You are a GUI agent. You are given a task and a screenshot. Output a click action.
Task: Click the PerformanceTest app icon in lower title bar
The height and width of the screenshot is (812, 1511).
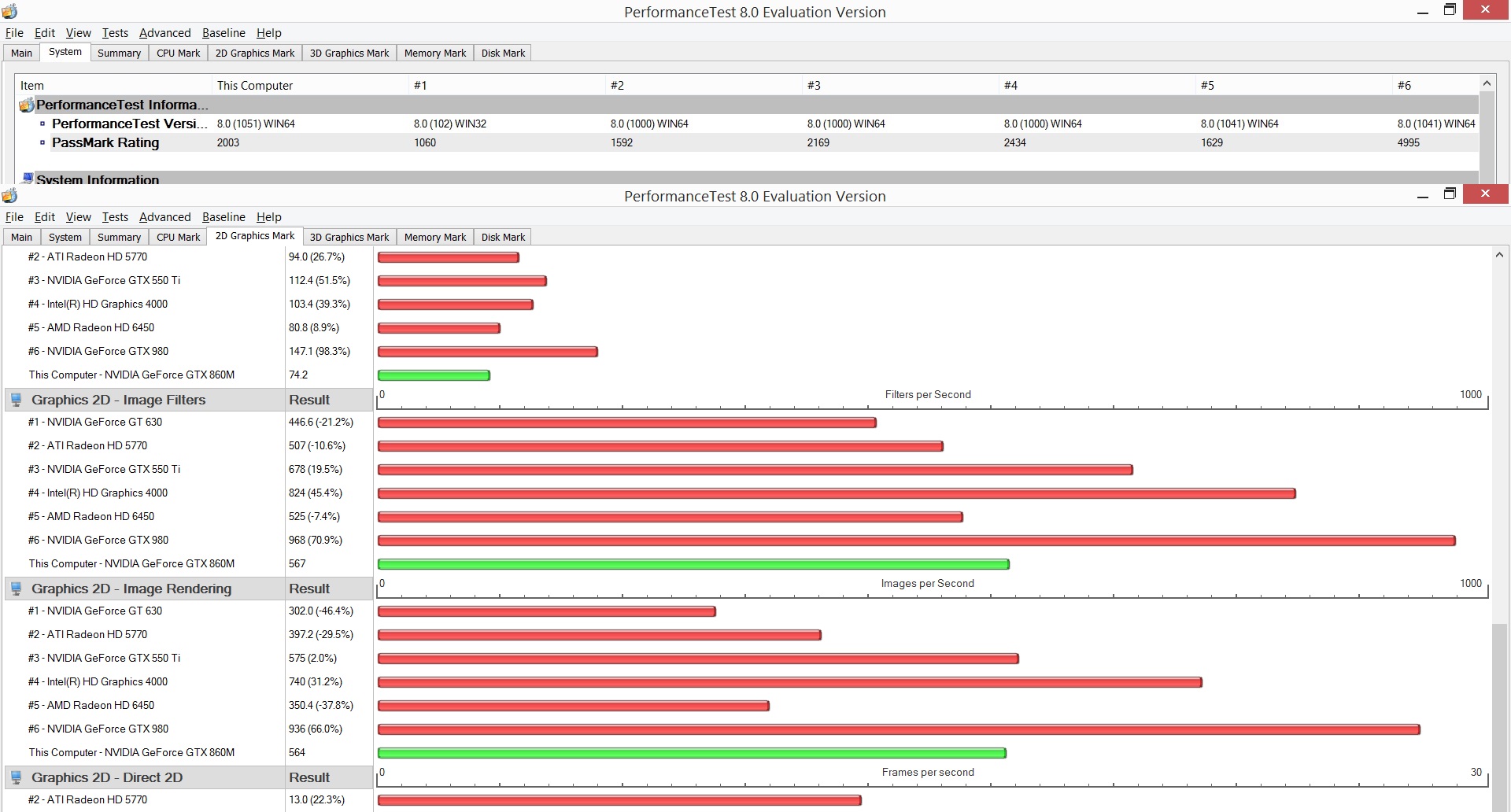(9, 195)
